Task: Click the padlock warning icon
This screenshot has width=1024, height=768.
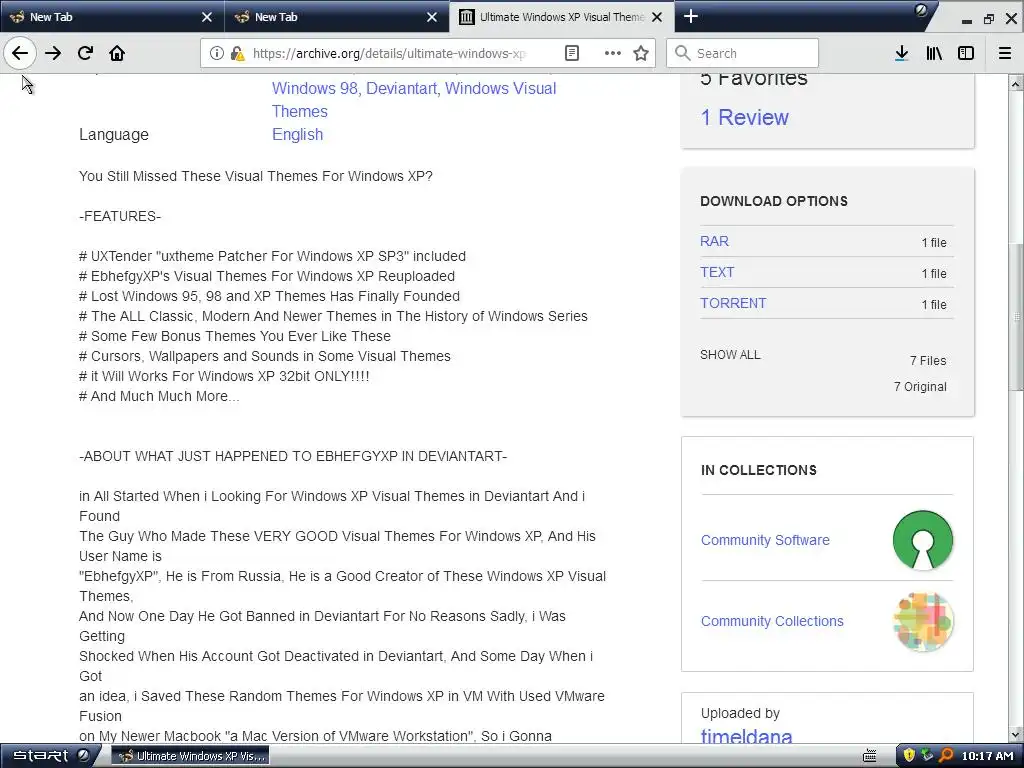Action: (237, 53)
